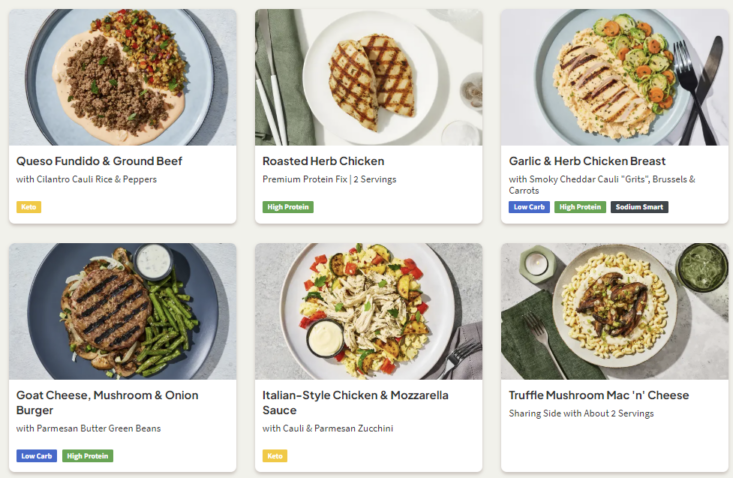Click High Protein tag on Goat Cheese Burger
Viewport: 733px width, 478px height.
tap(88, 456)
